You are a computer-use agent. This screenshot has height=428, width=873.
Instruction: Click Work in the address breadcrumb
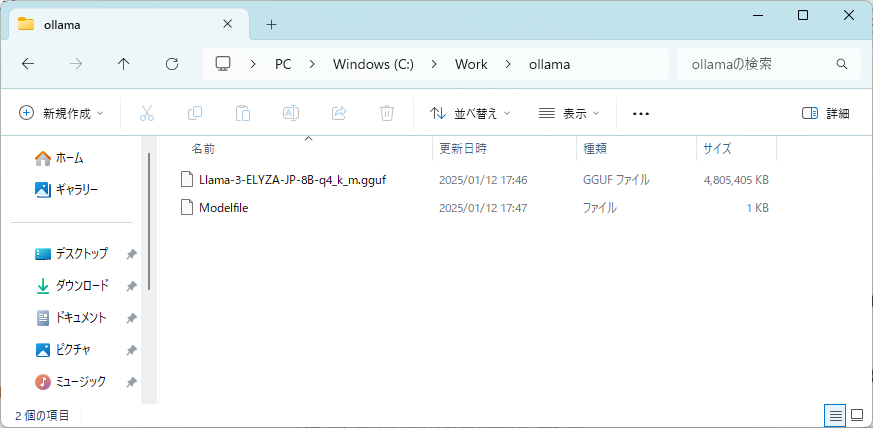click(x=471, y=65)
